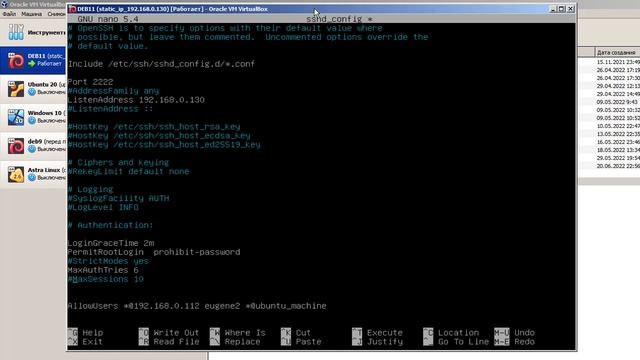Open the Tools (Инструменты) icon in VirtualBox Manager
This screenshot has height=360, width=640.
point(16,32)
